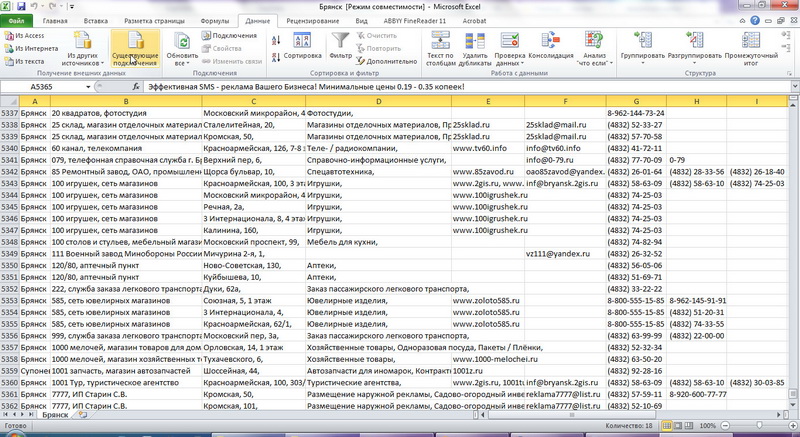Switch to the Вставка tab
Viewport: 800px width, 437px height.
click(95, 21)
